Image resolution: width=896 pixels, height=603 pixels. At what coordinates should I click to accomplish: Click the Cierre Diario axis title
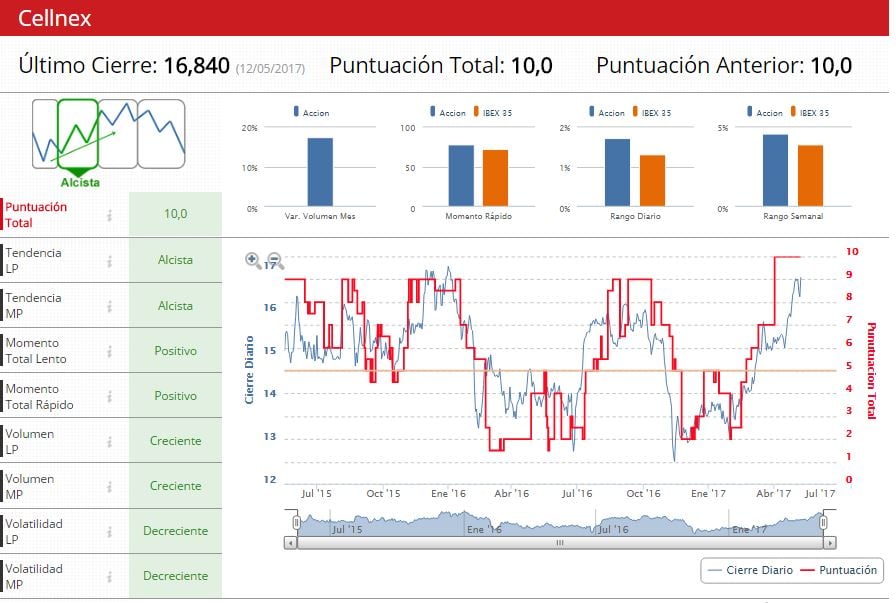pos(249,370)
